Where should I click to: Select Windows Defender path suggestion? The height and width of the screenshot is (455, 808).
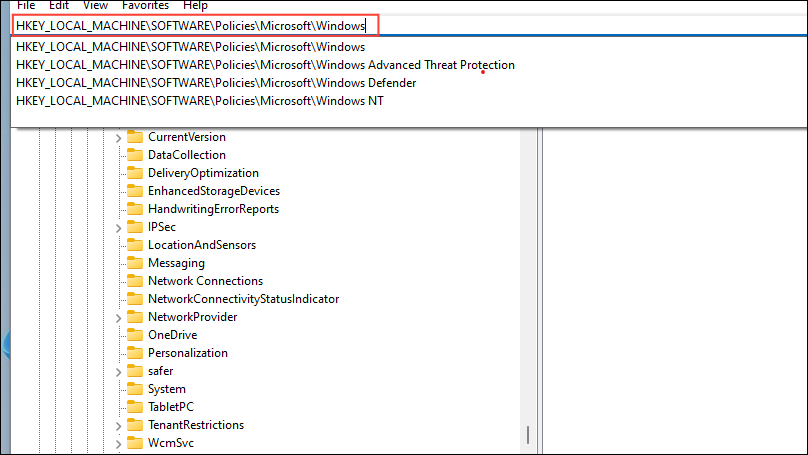coord(216,83)
